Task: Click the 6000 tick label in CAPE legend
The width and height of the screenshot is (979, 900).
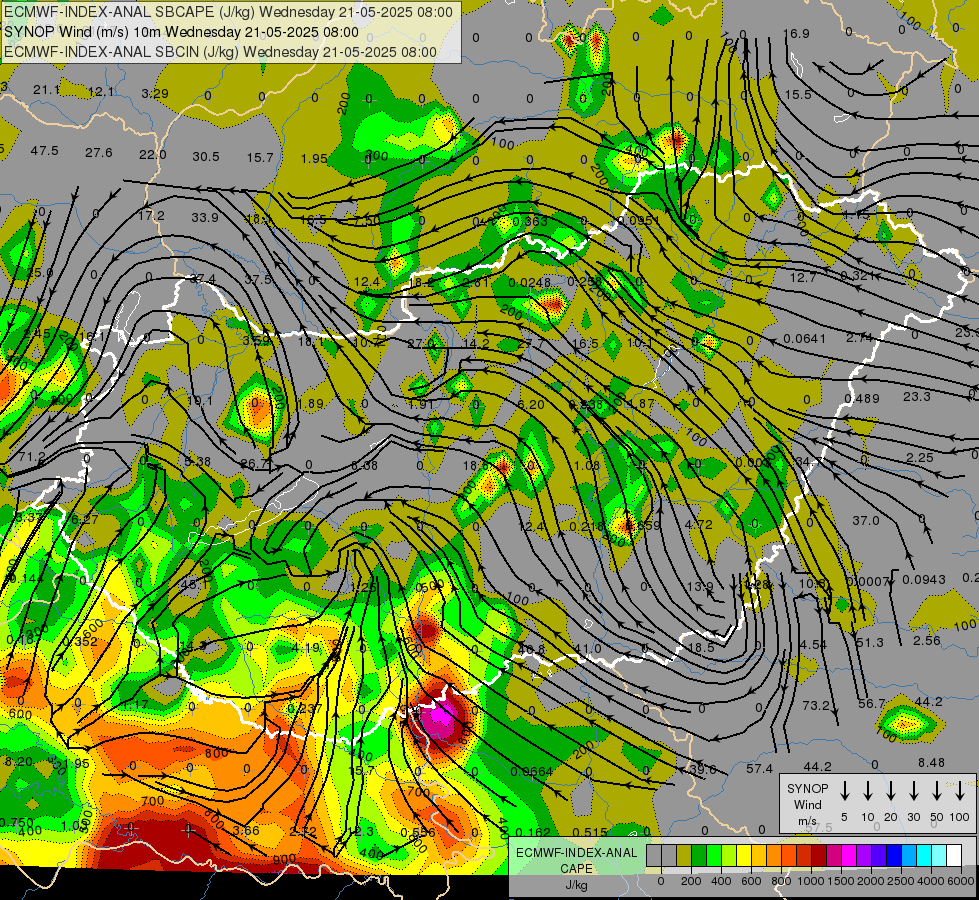Action: [960, 881]
